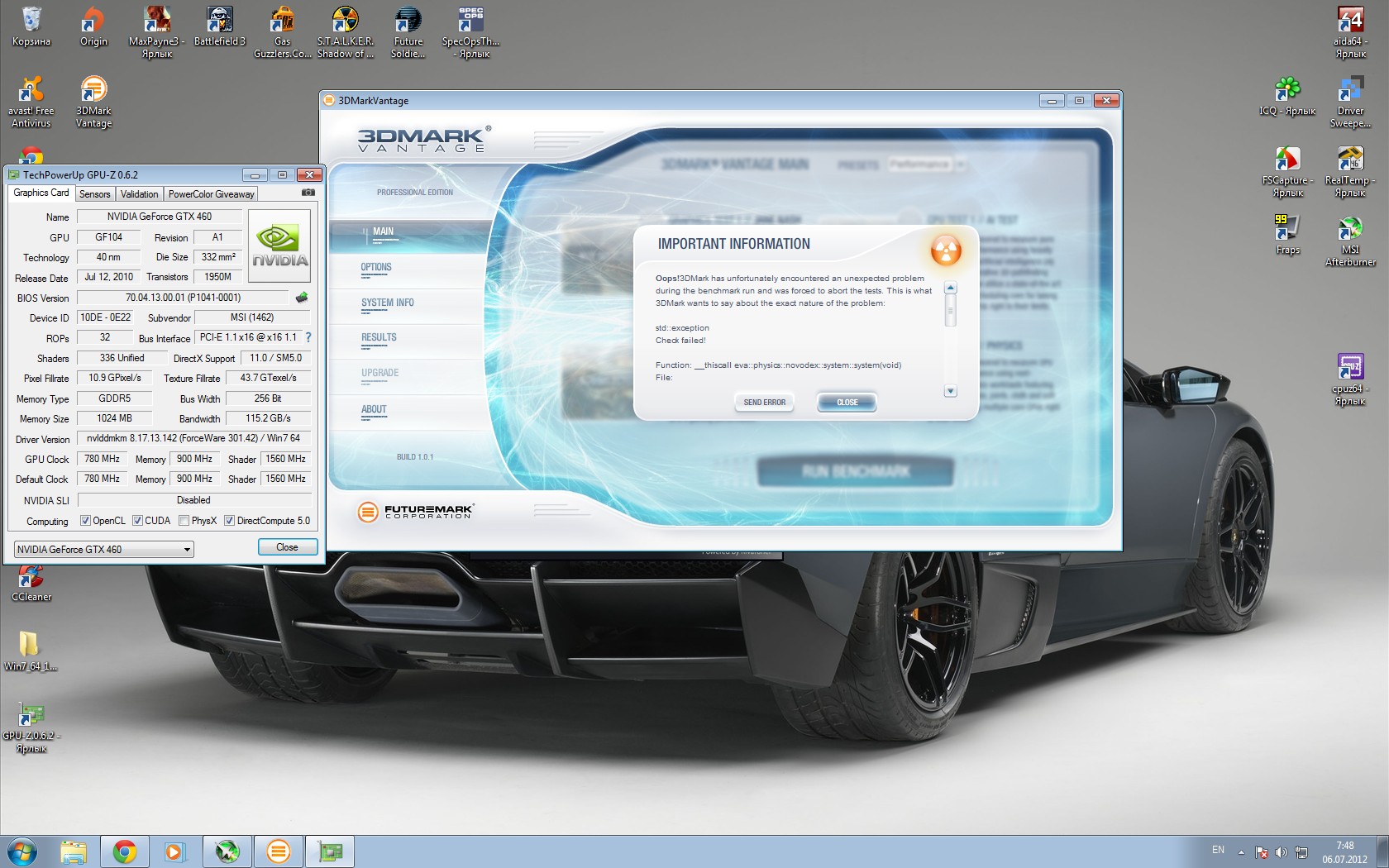This screenshot has height=868, width=1389.
Task: Expand the NVIDIA GeForce GTX 460 dropdown
Action: 187,550
